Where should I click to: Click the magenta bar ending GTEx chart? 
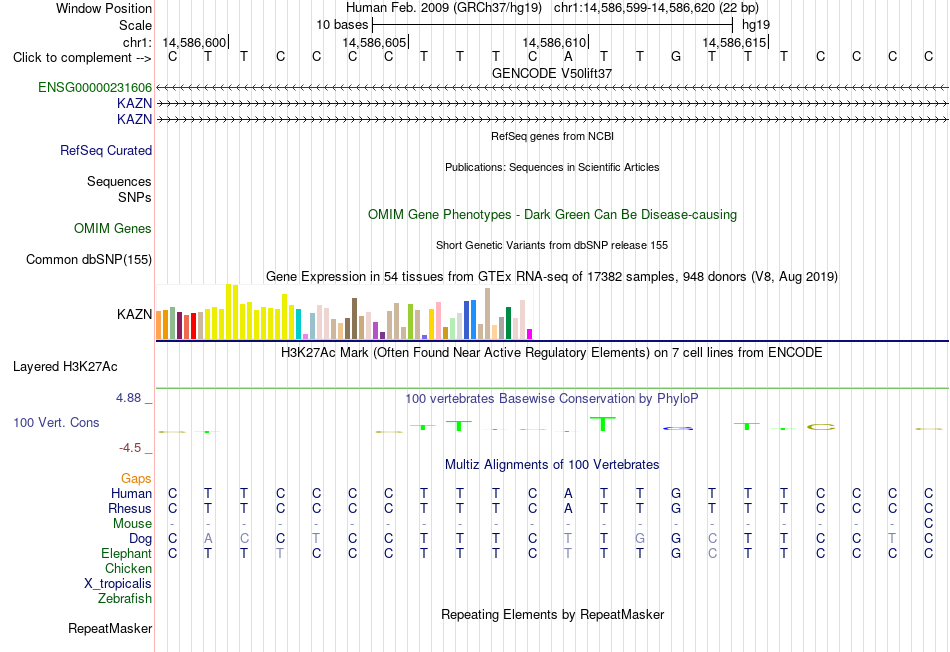[530, 334]
